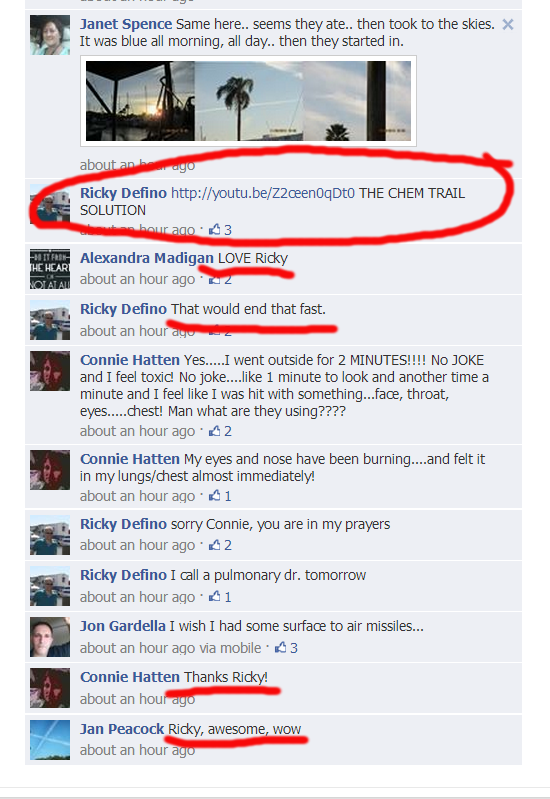The width and height of the screenshot is (550, 799).
Task: Click Ricky Defino's name on 'I call a pulmonary dr.'
Action: coord(123,575)
